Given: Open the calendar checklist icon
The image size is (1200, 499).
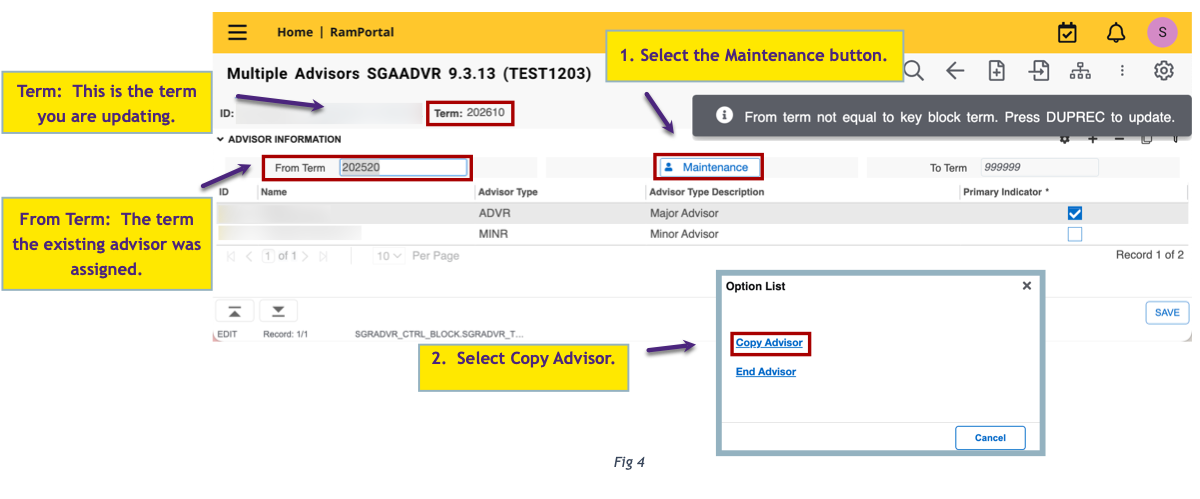Looking at the screenshot, I should pyautogui.click(x=1067, y=33).
